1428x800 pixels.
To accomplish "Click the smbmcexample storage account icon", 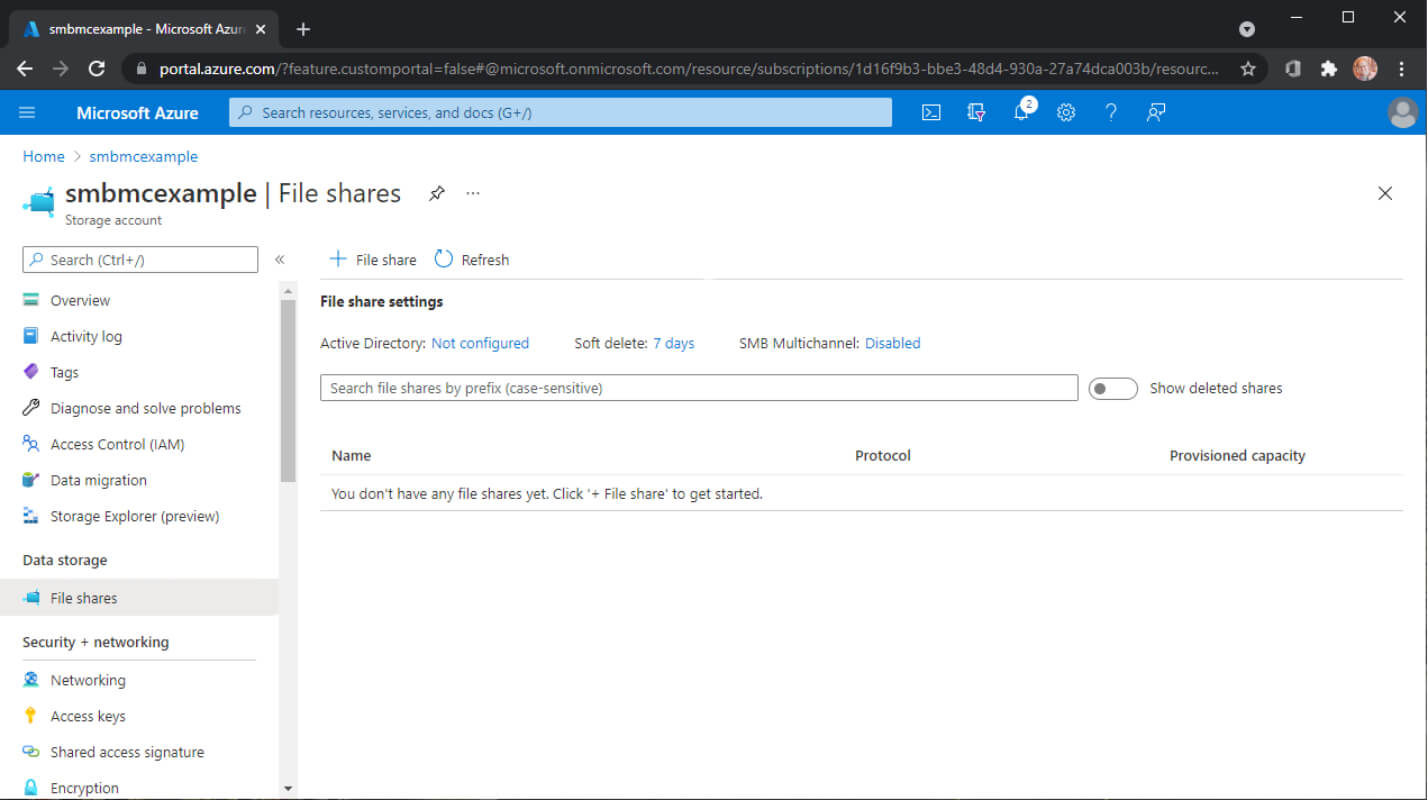I will [x=39, y=201].
